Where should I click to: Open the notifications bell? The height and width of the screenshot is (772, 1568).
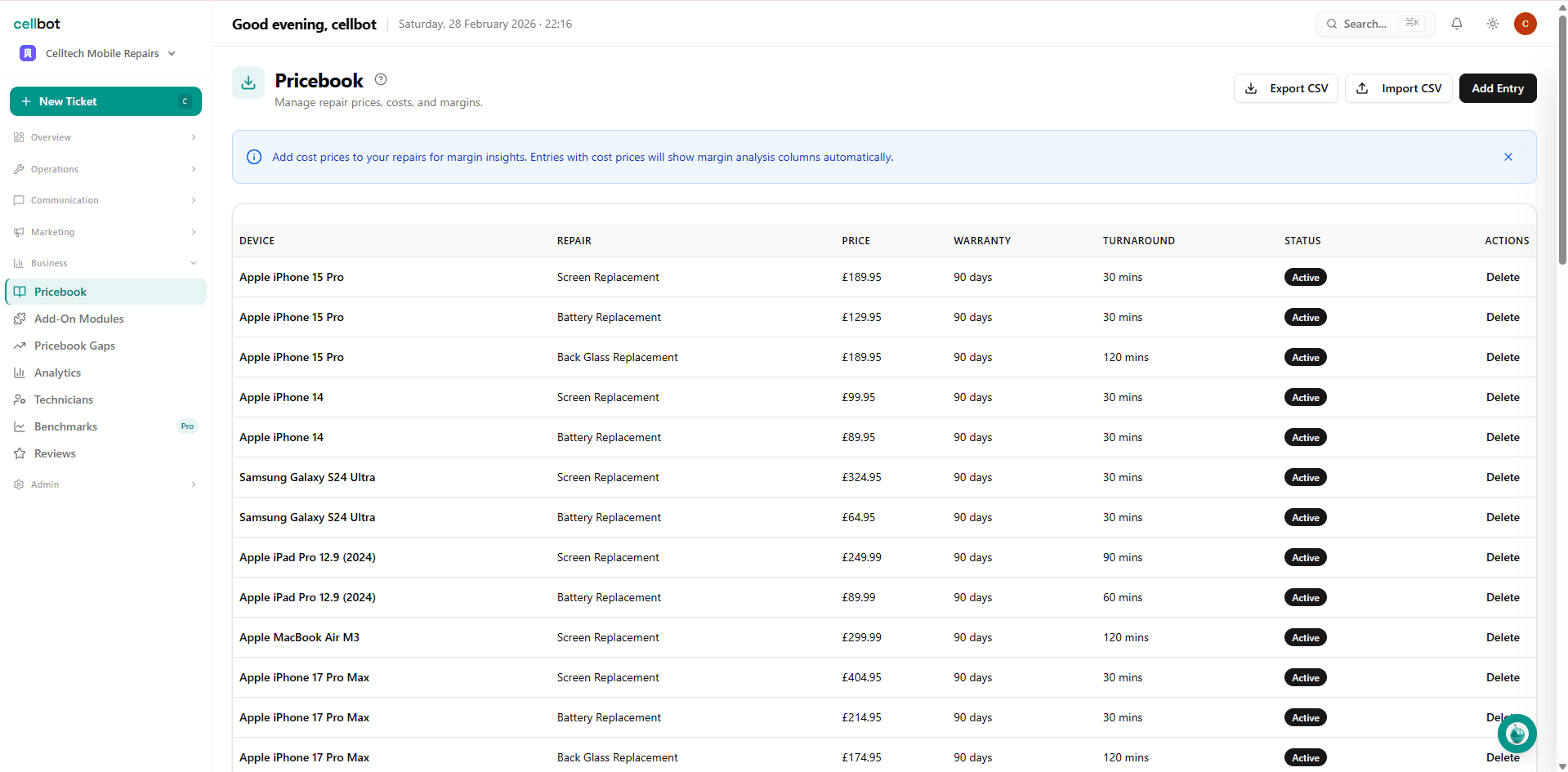point(1457,24)
